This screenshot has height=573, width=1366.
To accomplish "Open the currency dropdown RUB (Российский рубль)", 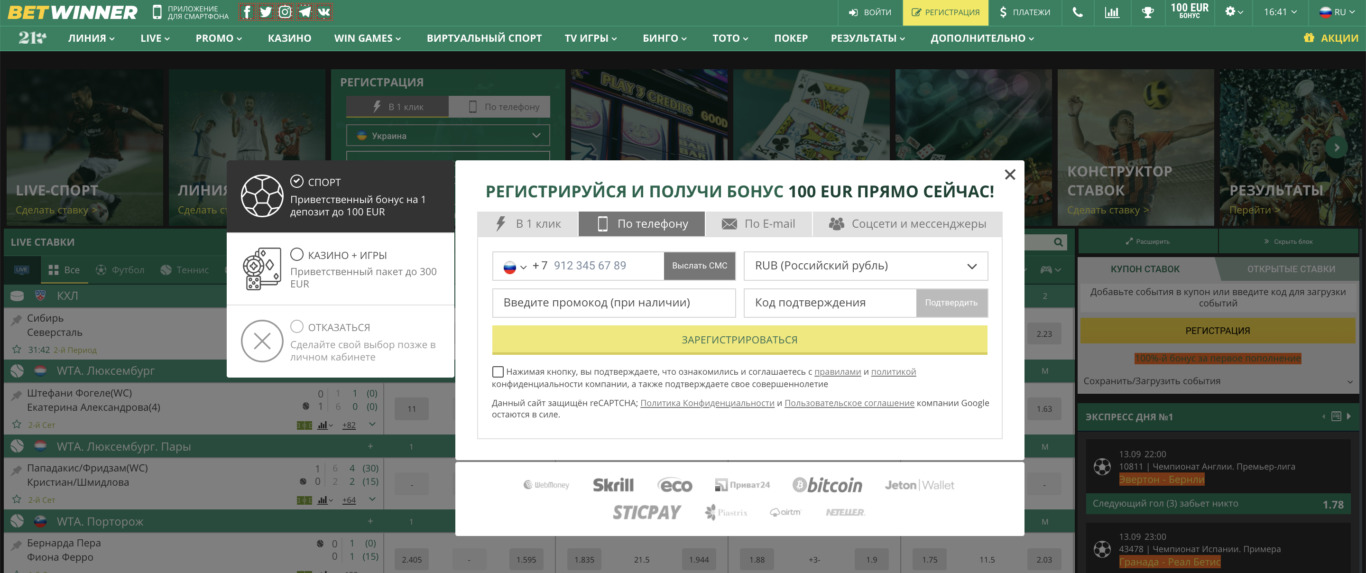I will (x=866, y=266).
